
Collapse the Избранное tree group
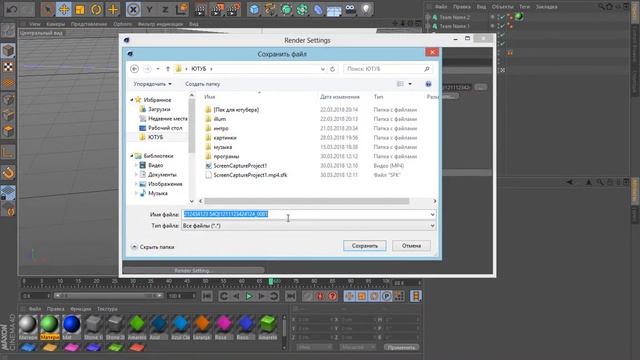pos(132,100)
